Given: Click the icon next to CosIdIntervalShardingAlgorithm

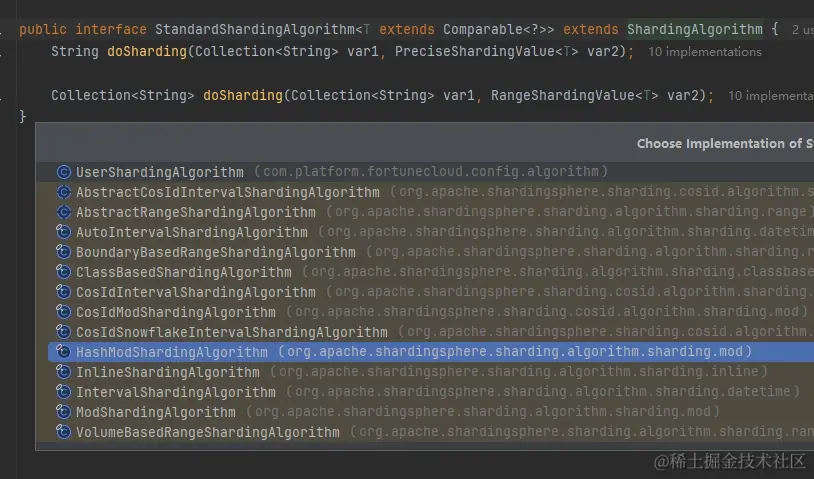Looking at the screenshot, I should point(63,292).
